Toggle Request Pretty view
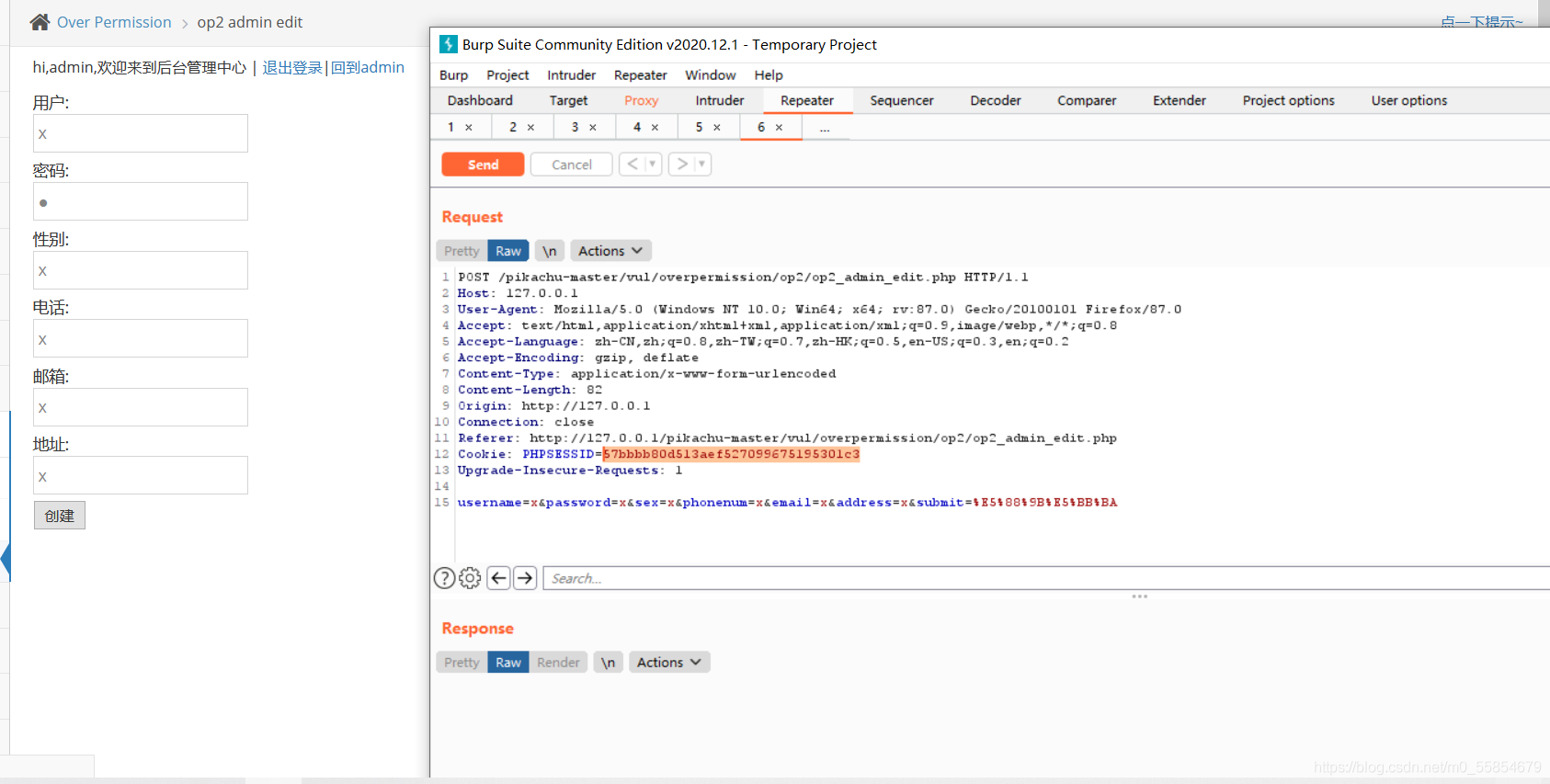The height and width of the screenshot is (784, 1550). 462,251
